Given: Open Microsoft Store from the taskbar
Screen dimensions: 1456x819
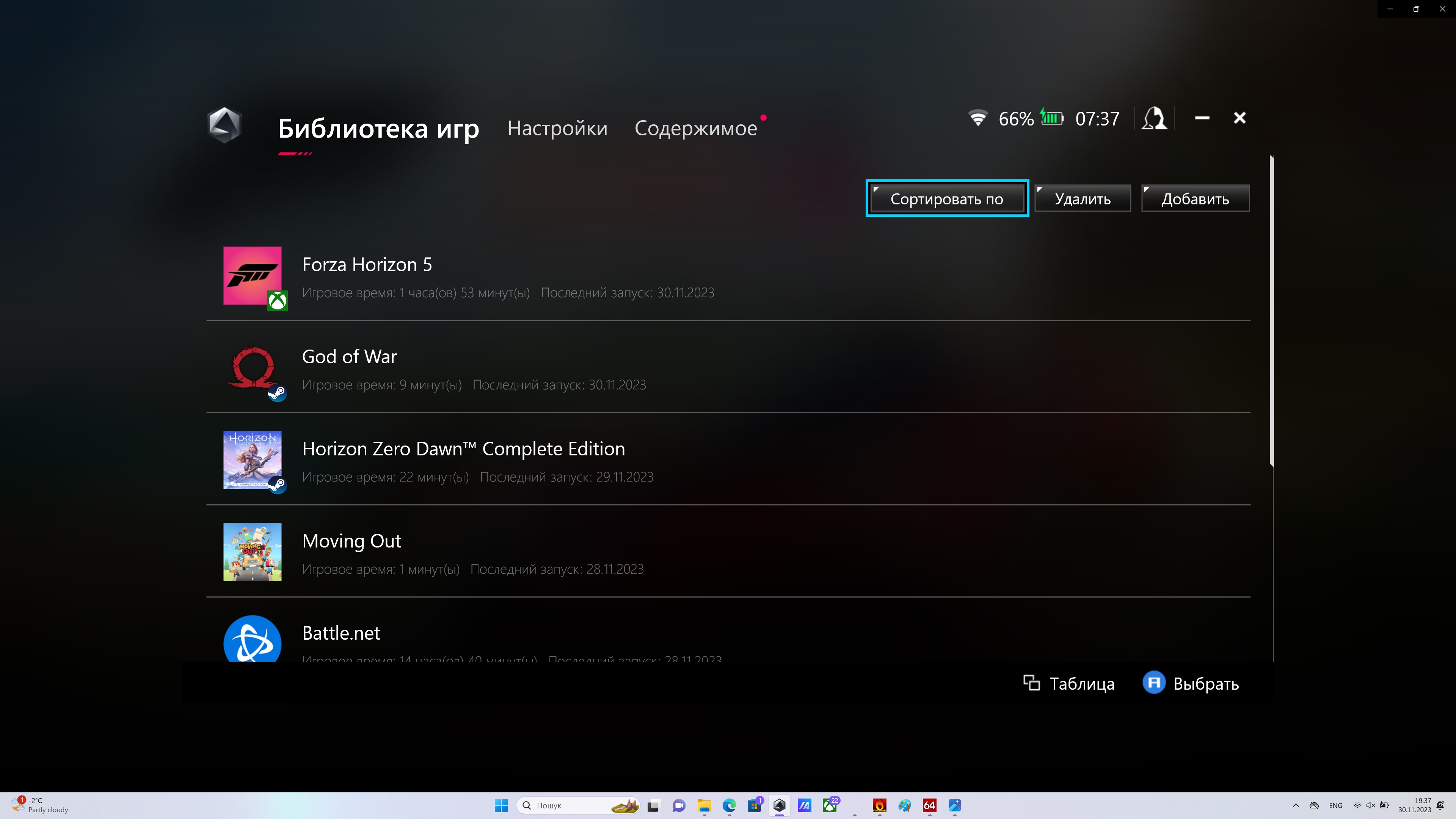Looking at the screenshot, I should (755, 805).
